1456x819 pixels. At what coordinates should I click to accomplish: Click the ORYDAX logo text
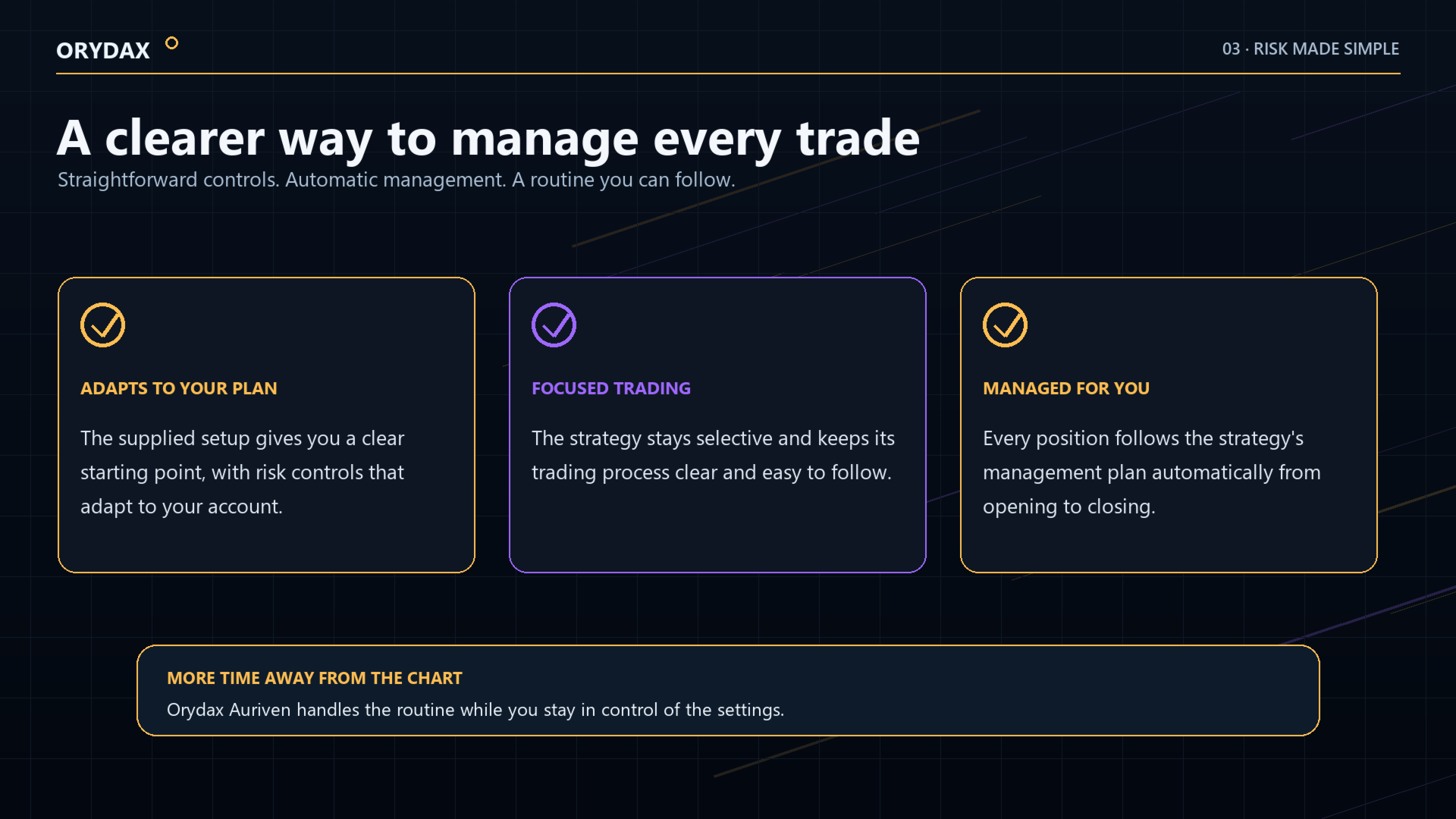click(103, 50)
